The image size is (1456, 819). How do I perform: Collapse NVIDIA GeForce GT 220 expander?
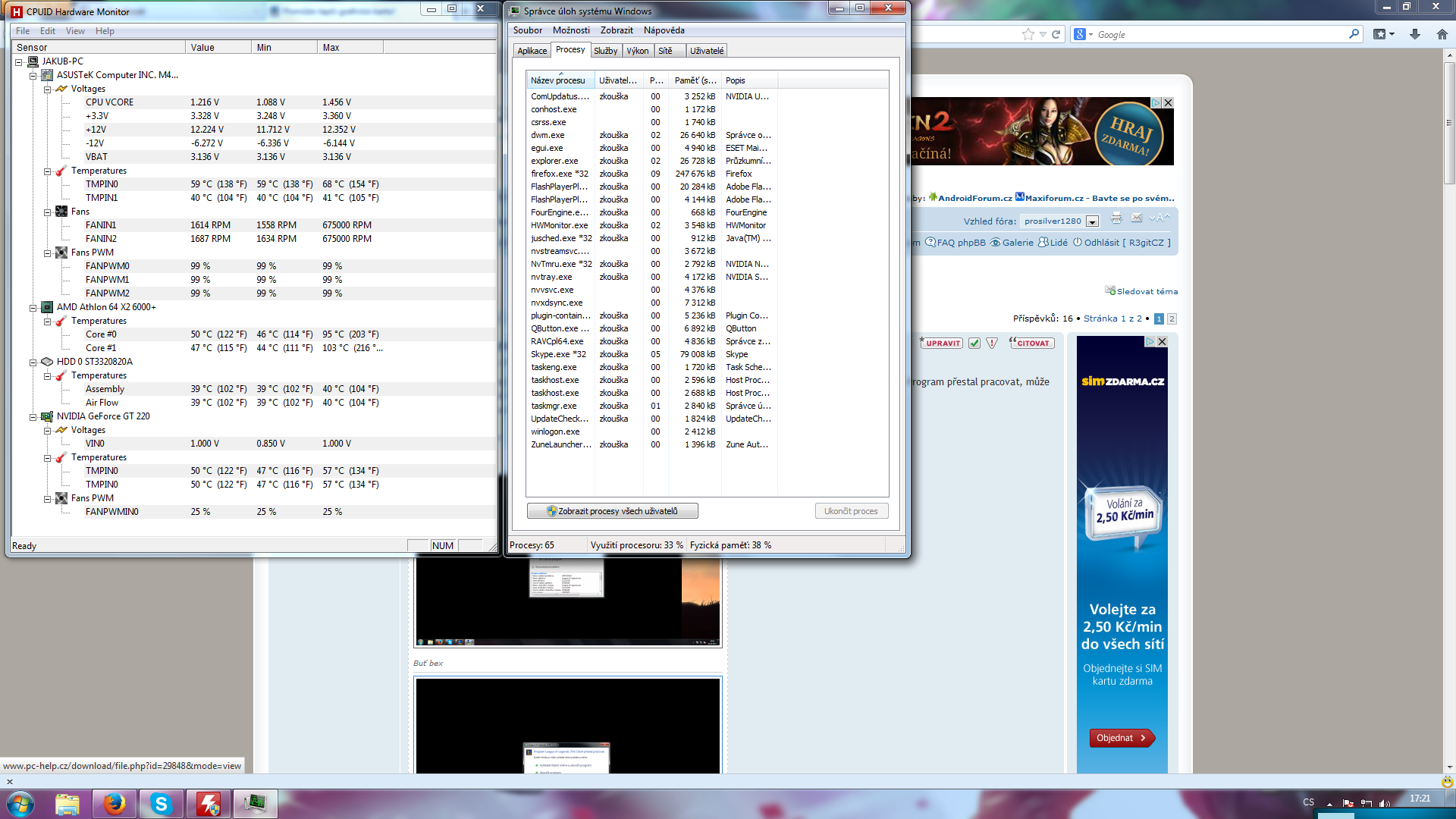pos(33,416)
